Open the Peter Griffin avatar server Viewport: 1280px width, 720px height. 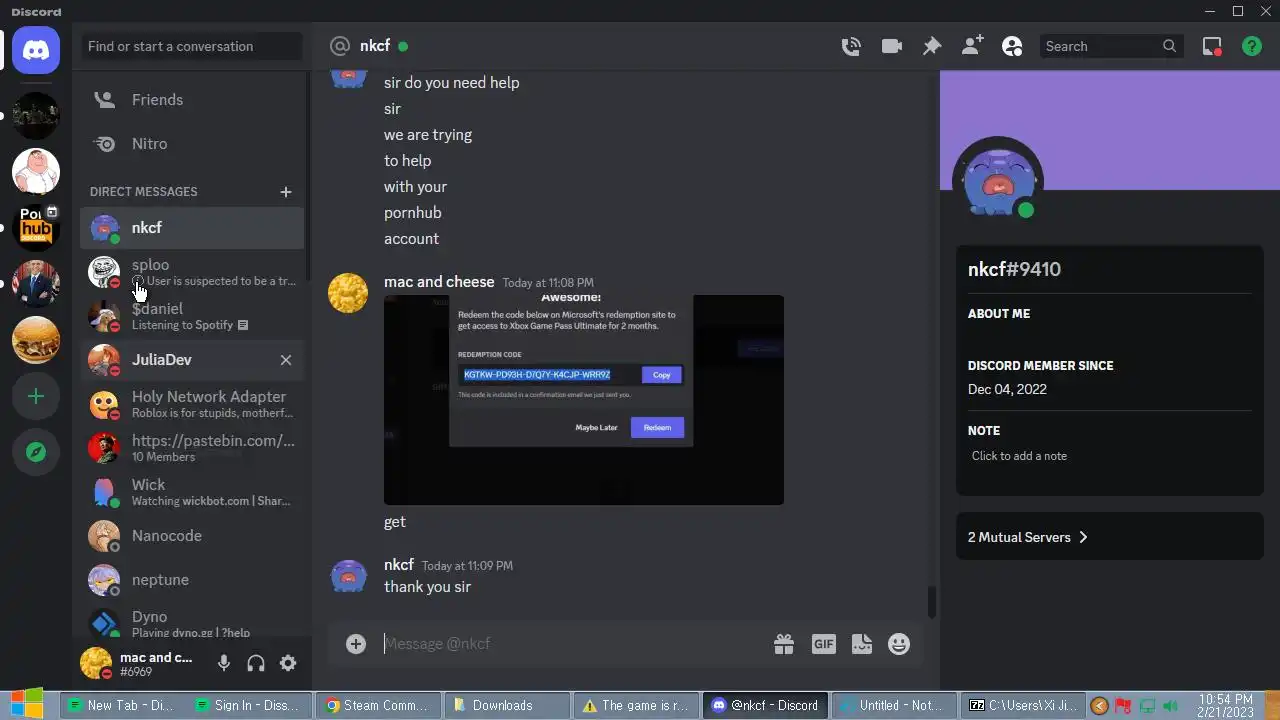pos(36,172)
